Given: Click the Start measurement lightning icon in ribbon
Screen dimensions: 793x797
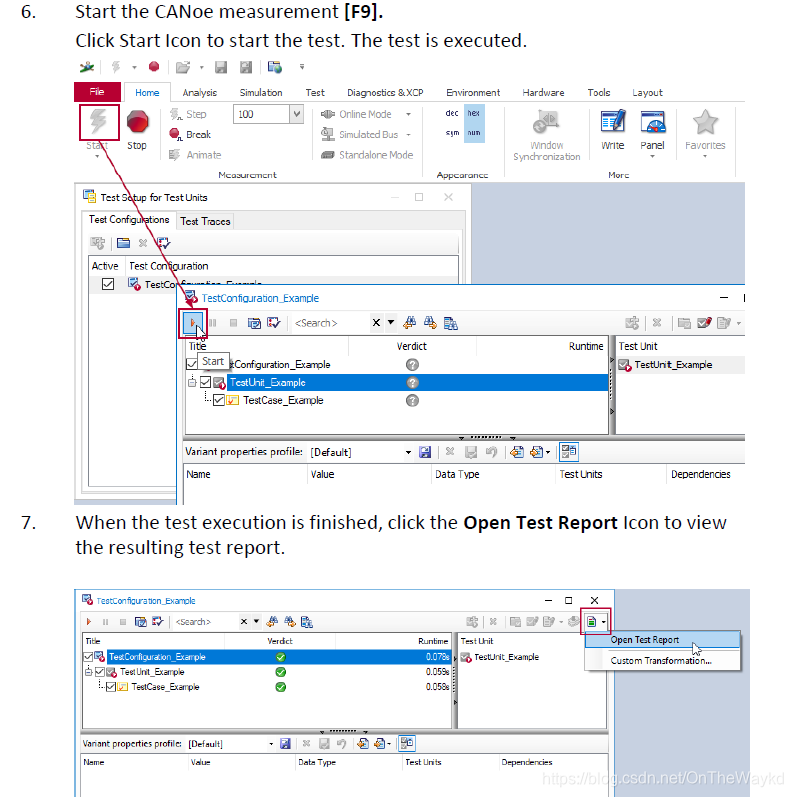Looking at the screenshot, I should coord(98,122).
